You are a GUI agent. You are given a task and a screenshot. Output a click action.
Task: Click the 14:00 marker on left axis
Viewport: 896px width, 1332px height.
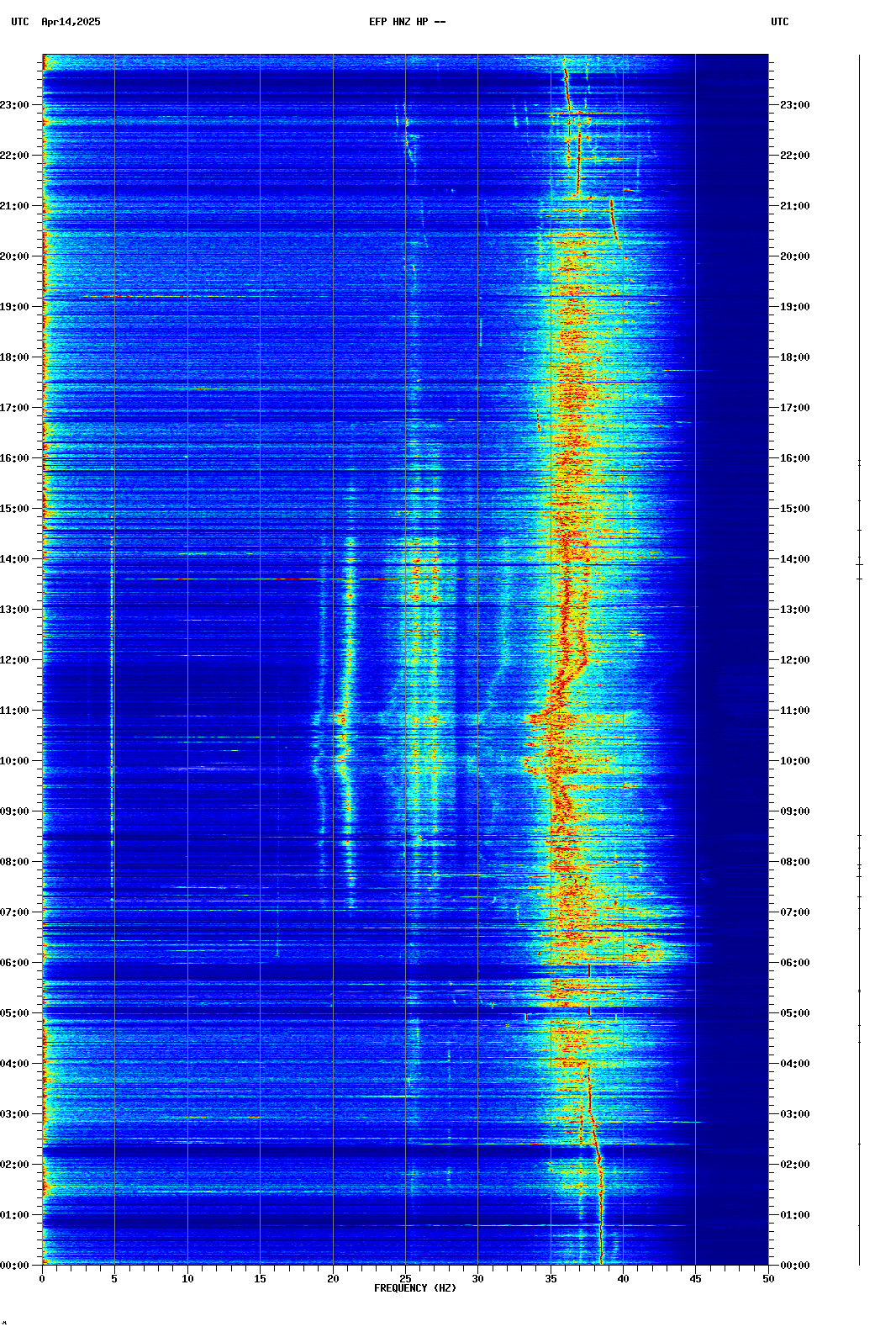click(x=15, y=559)
